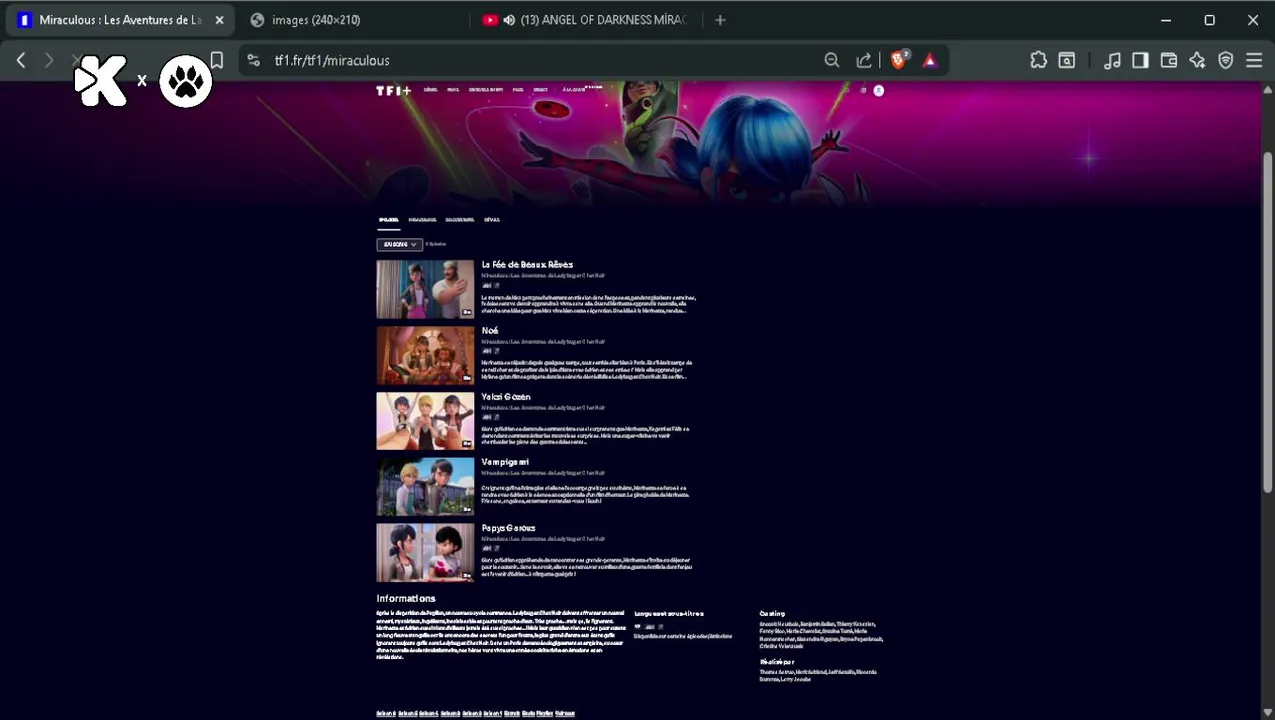This screenshot has height=720, width=1275.
Task: Click the second nav item in TF1+ header
Action: click(x=453, y=90)
